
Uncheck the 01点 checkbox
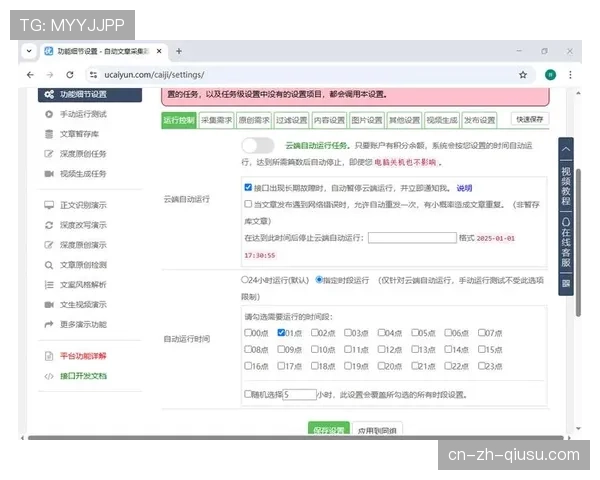pos(281,332)
